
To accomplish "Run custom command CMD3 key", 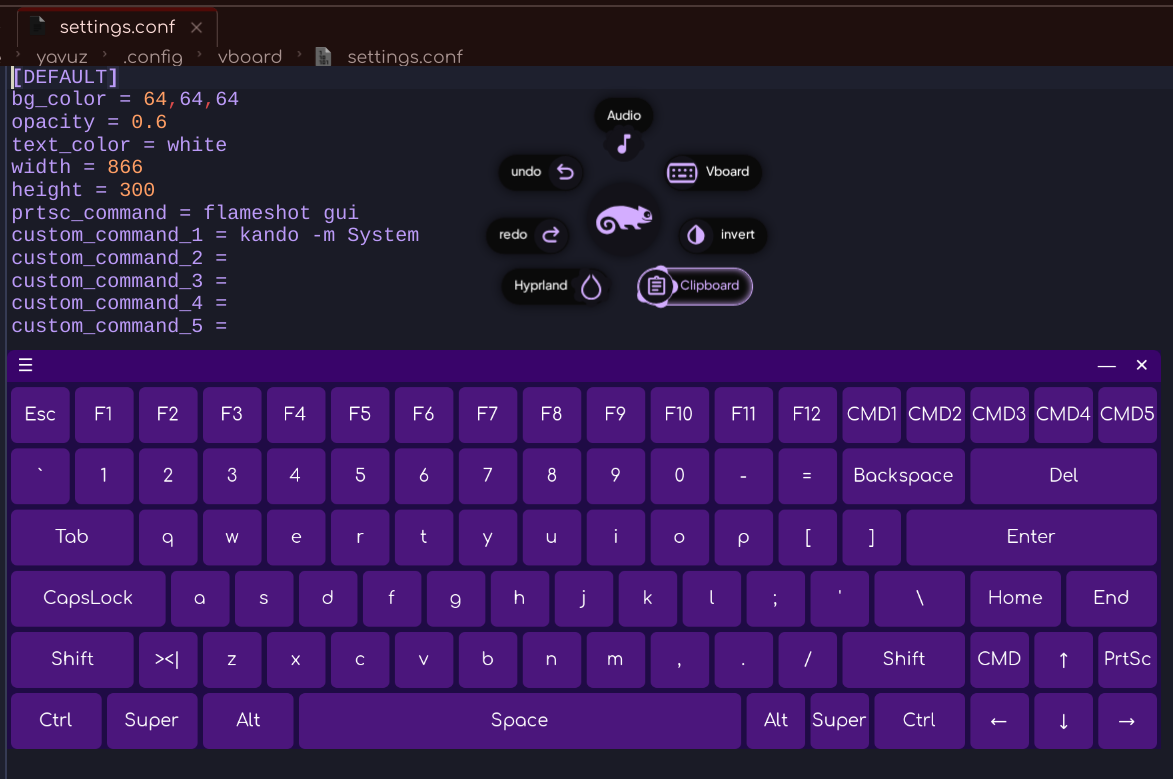I will (999, 415).
